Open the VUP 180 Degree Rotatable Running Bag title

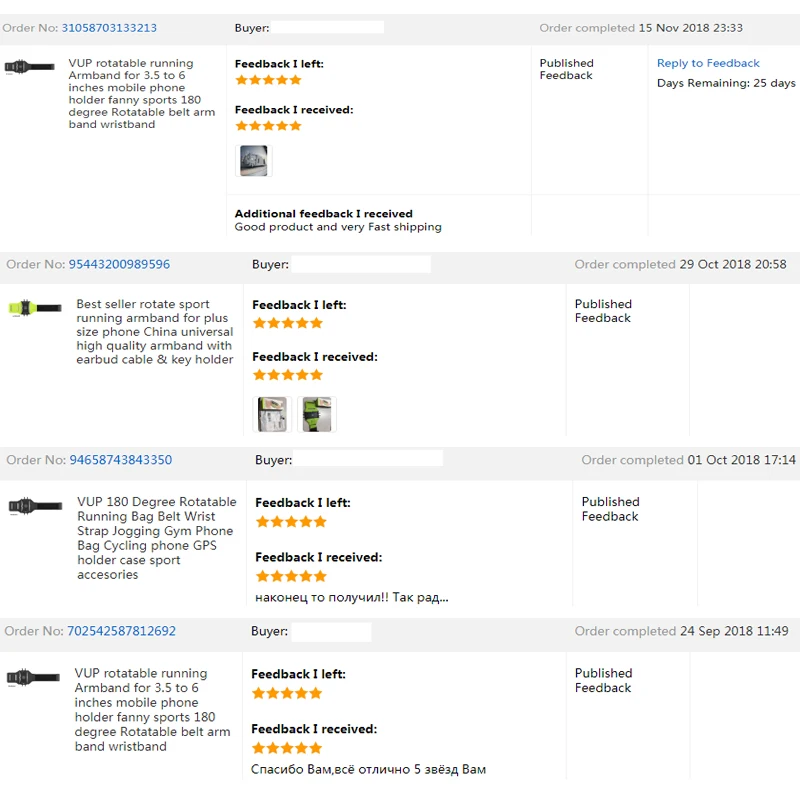tap(157, 538)
